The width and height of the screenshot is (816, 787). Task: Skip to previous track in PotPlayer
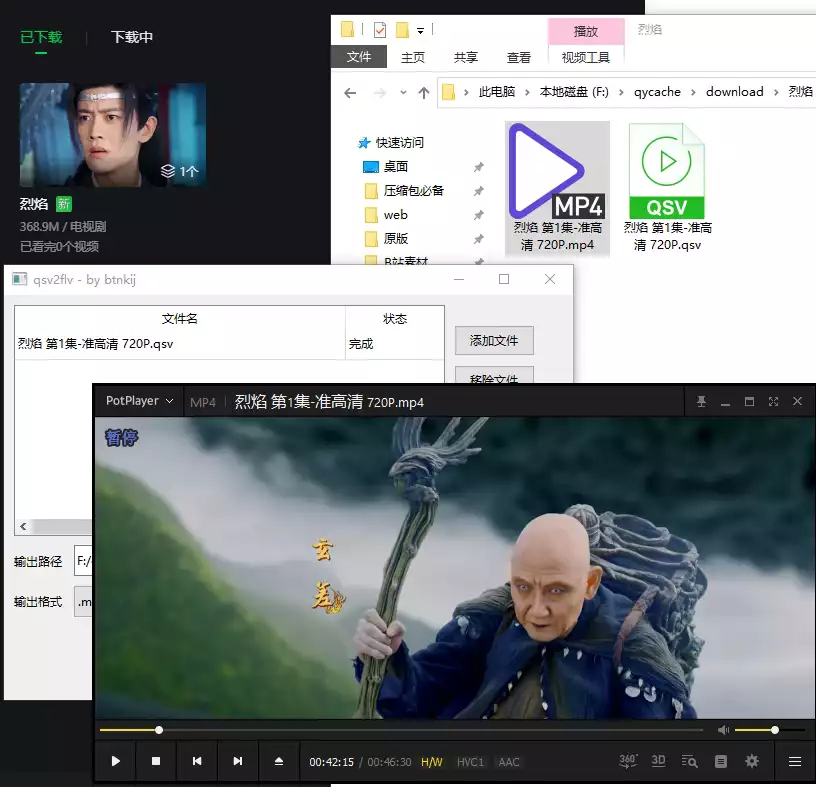(197, 761)
